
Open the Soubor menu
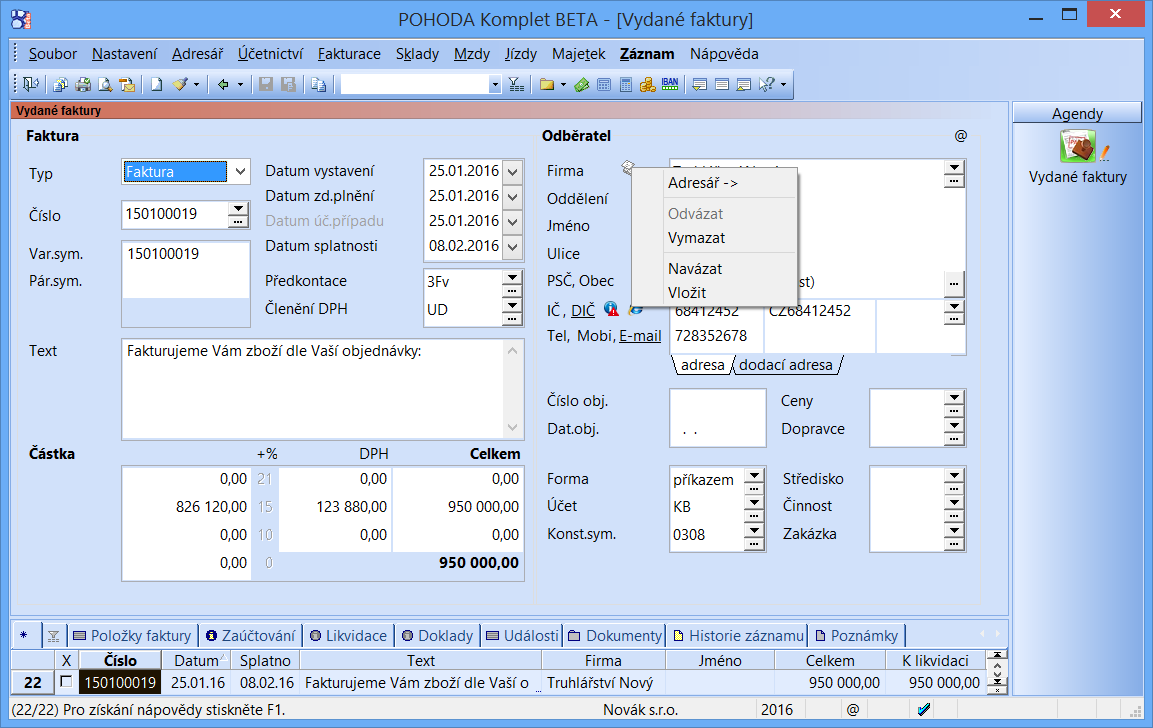[x=52, y=54]
